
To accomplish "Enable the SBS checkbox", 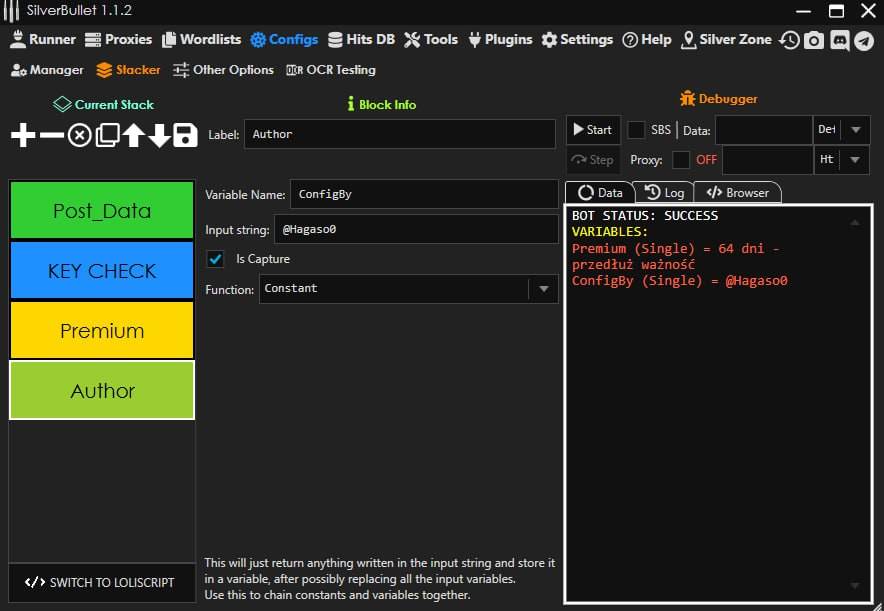I will tap(636, 130).
